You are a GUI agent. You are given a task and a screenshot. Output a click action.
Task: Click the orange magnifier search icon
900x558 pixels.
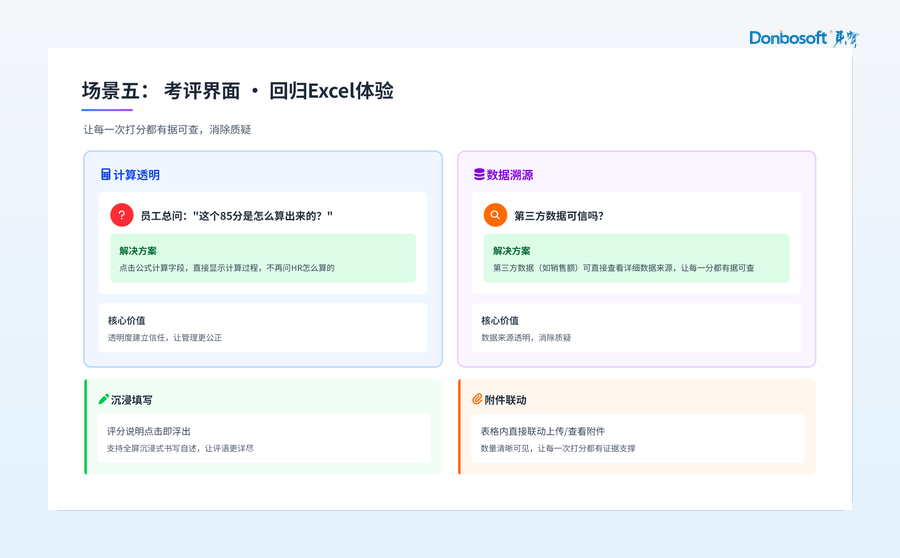(495, 215)
